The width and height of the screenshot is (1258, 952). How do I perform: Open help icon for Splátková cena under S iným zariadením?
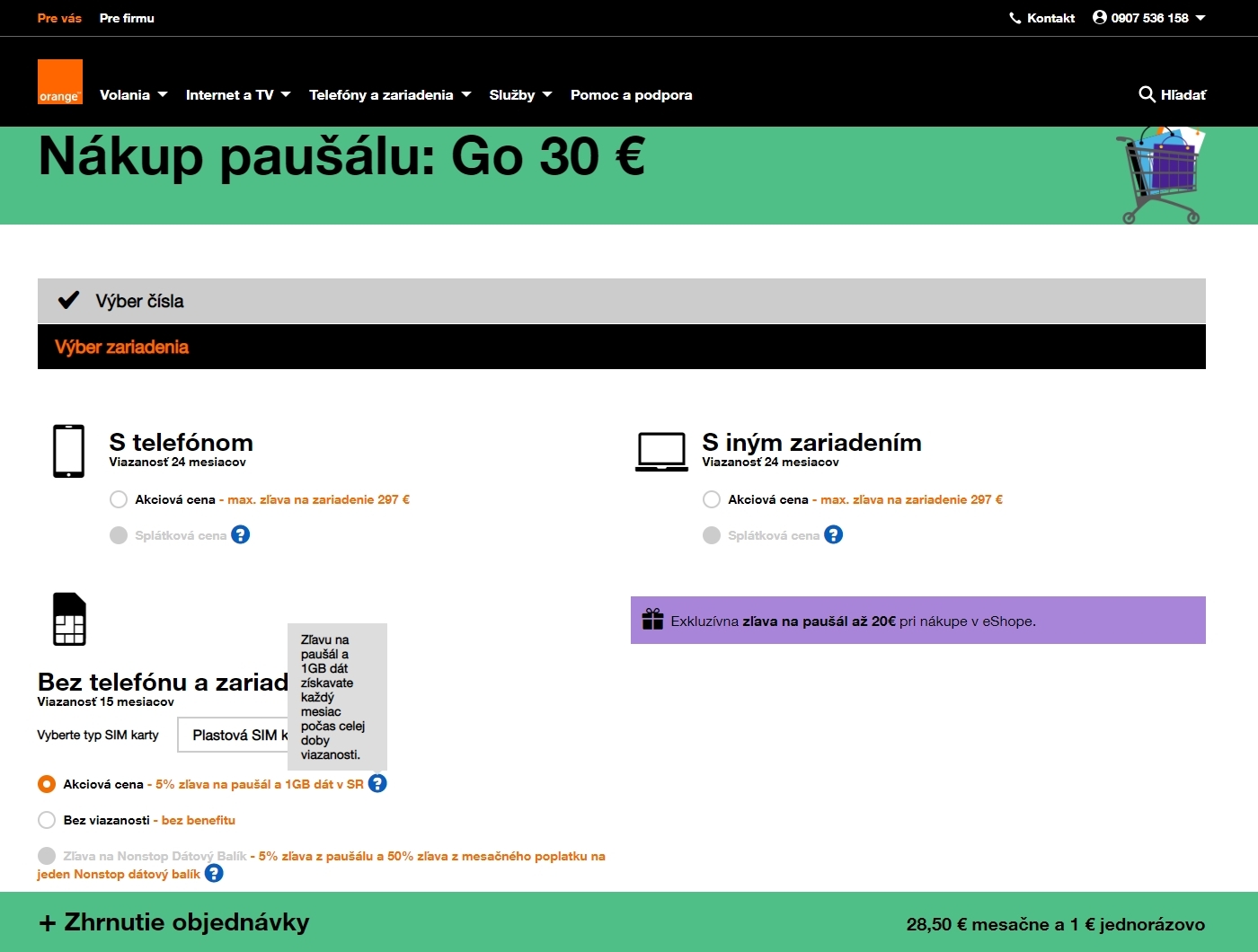pos(833,534)
